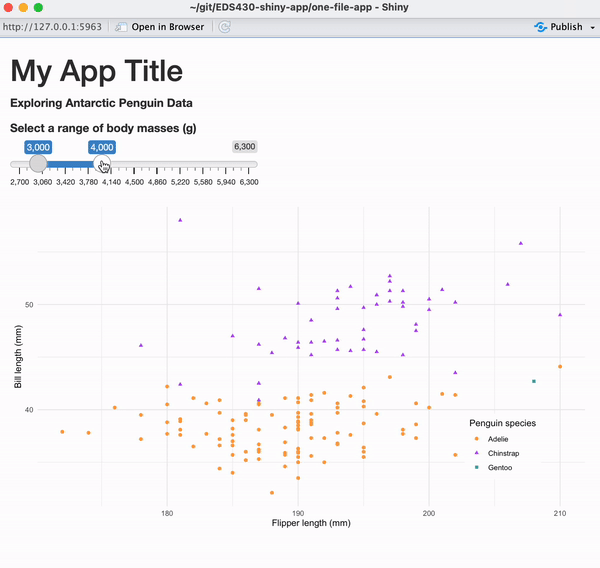
Task: Click the teal Gentoo legend square
Action: 476,467
